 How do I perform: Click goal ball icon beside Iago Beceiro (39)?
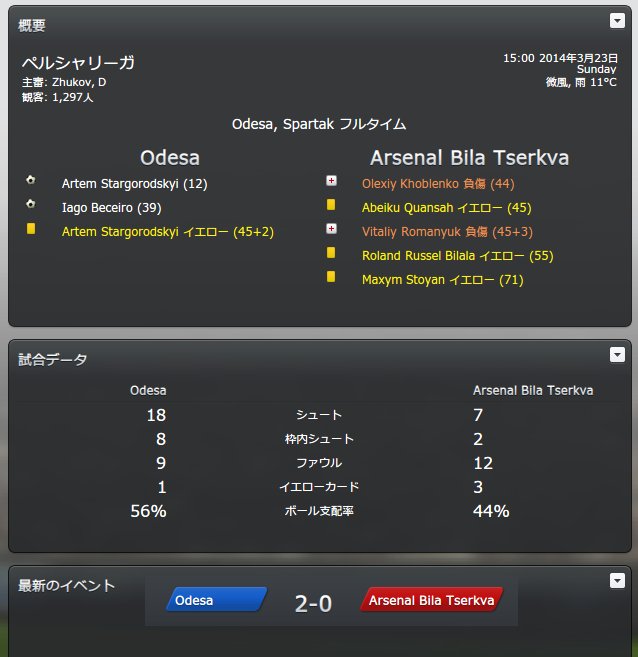(31, 204)
